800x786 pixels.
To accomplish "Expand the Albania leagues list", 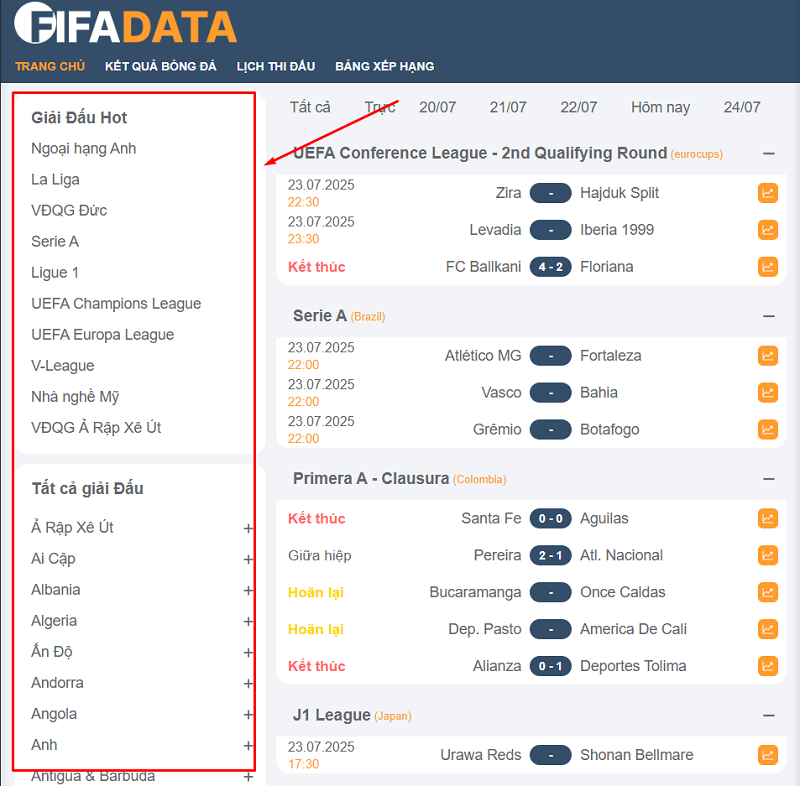I will tap(248, 591).
